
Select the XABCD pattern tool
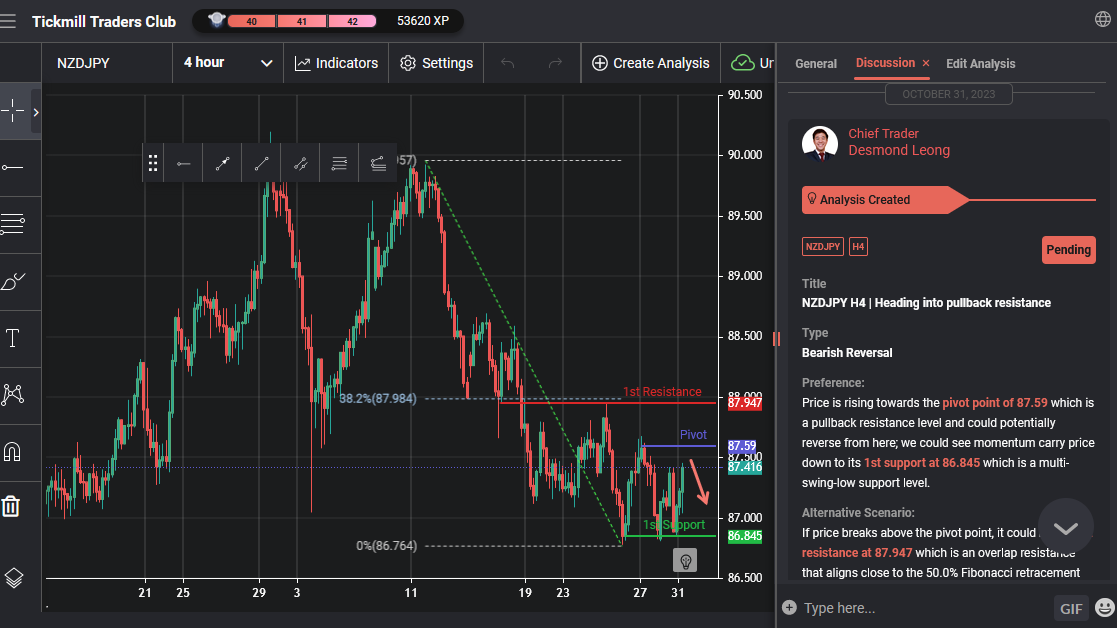coord(13,394)
